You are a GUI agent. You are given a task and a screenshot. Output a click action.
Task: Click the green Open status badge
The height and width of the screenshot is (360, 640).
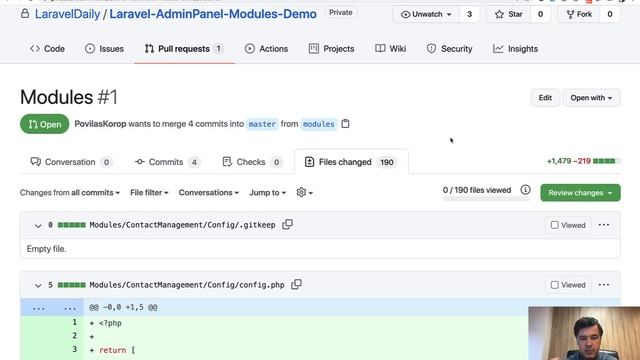[44, 124]
